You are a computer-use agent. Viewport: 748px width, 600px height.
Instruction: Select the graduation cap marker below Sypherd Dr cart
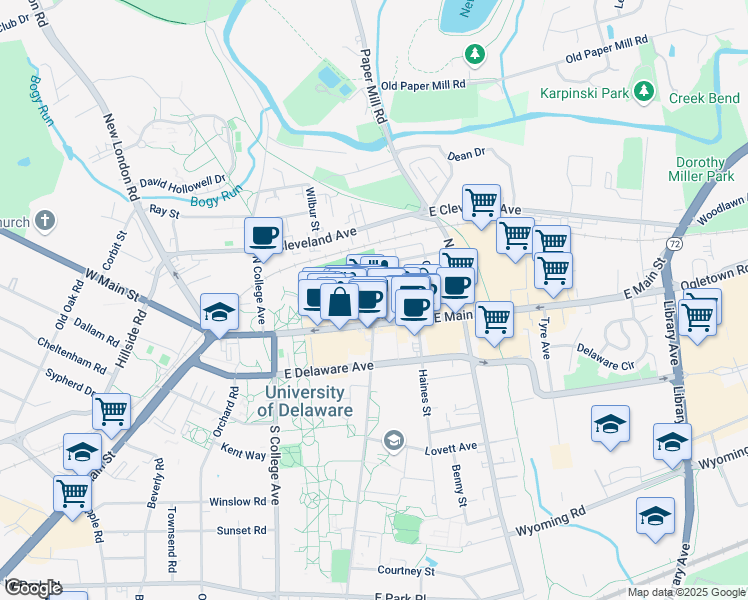point(82,453)
